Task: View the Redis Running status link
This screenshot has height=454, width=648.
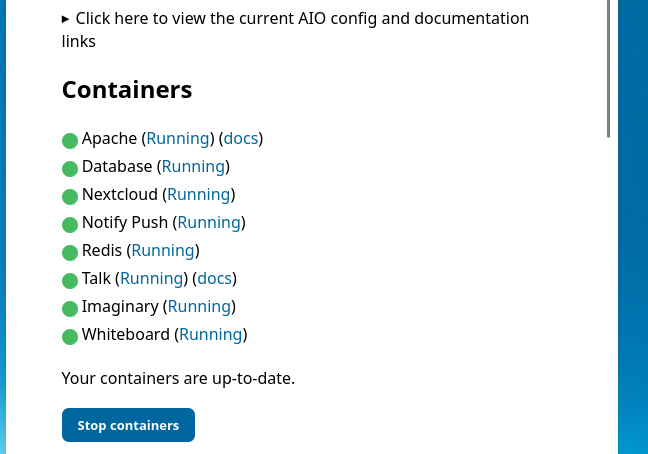Action: coord(163,250)
